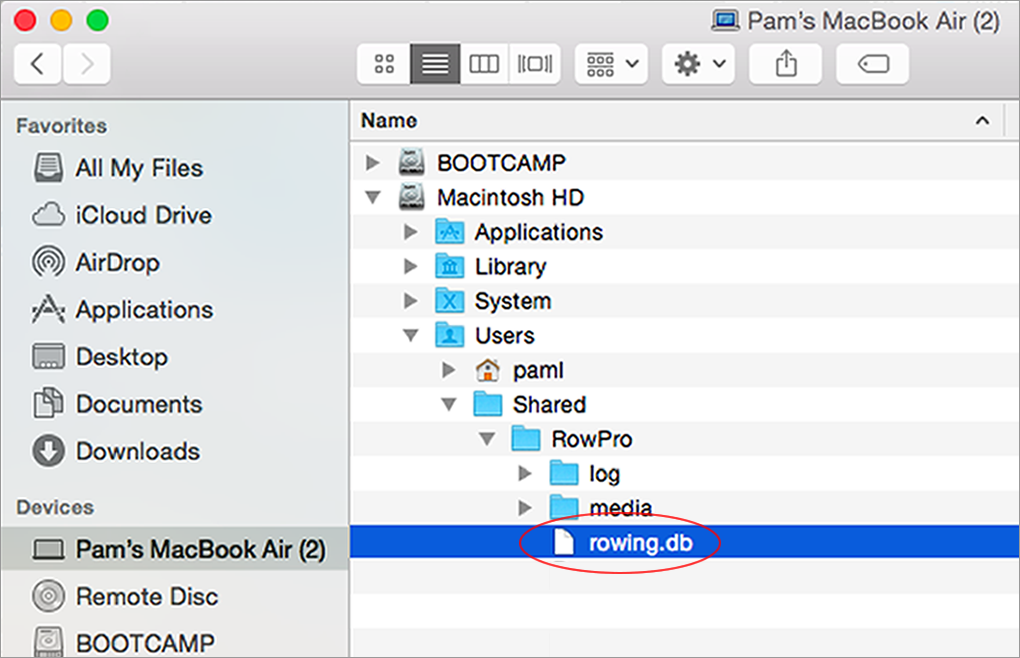The height and width of the screenshot is (658, 1020).
Task: Collapse the RowPro folder triangle
Action: click(x=487, y=439)
